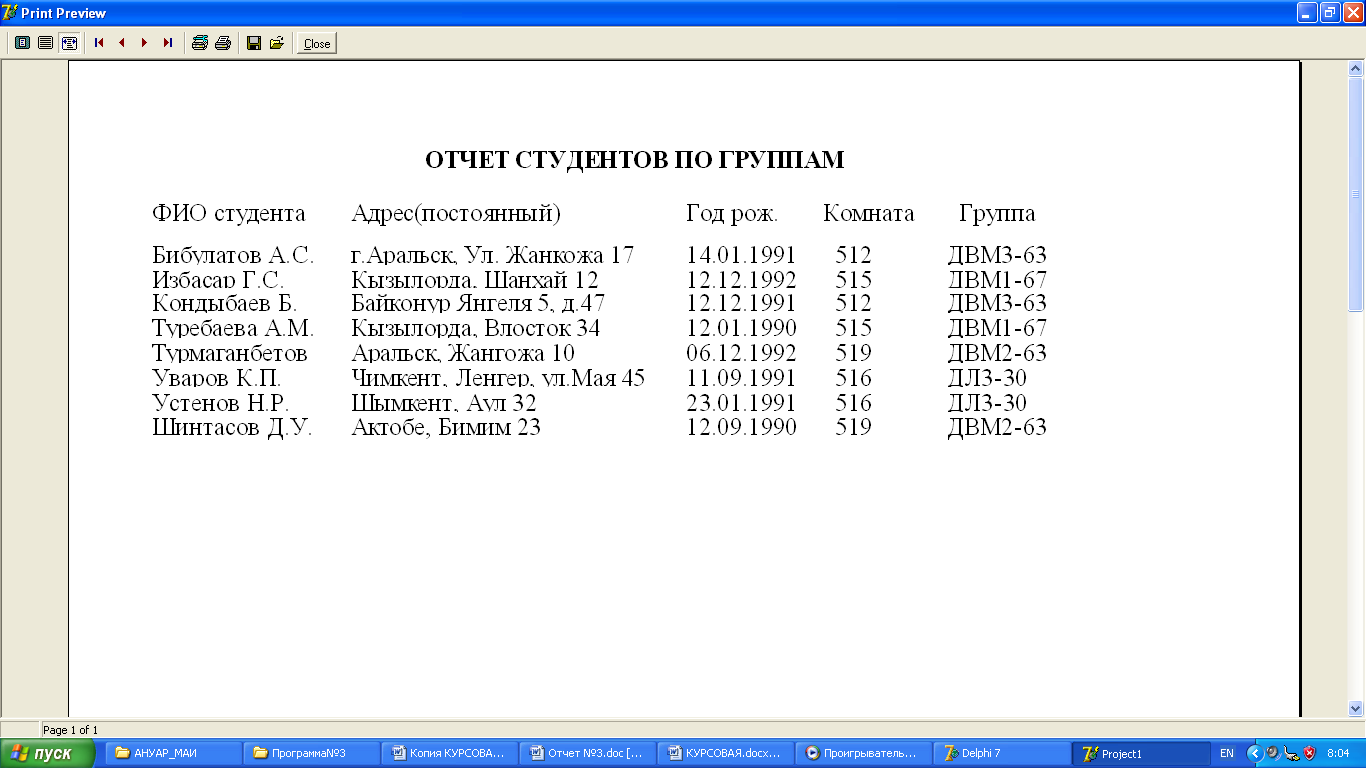Viewport: 1366px width, 768px height.
Task: Select the Project1 taskbar button
Action: pyautogui.click(x=1140, y=754)
